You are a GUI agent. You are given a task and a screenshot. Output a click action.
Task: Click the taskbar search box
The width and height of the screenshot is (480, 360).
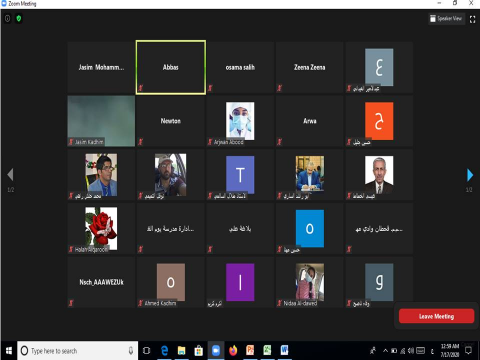(x=77, y=351)
